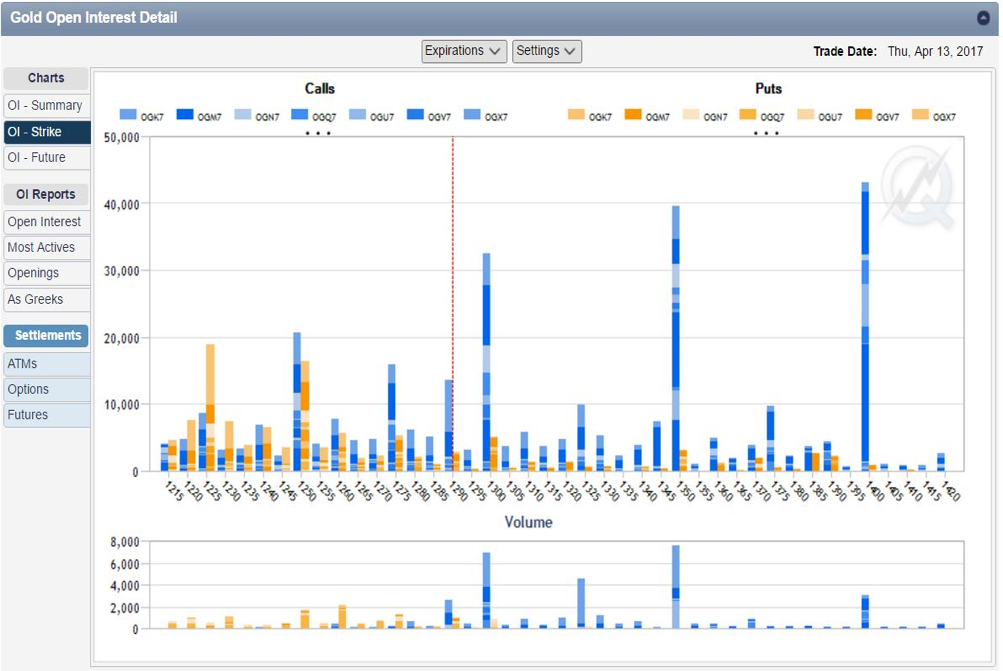Click the volume bar at strike 1350
The image size is (1003, 671).
click(x=675, y=587)
